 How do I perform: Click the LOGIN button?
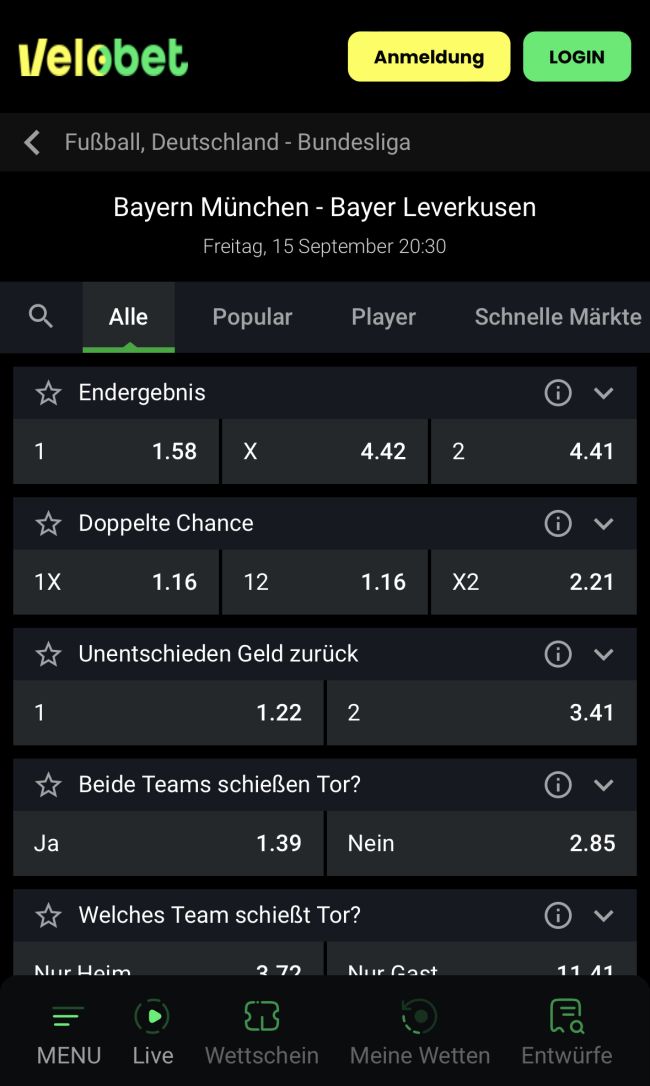coord(577,57)
